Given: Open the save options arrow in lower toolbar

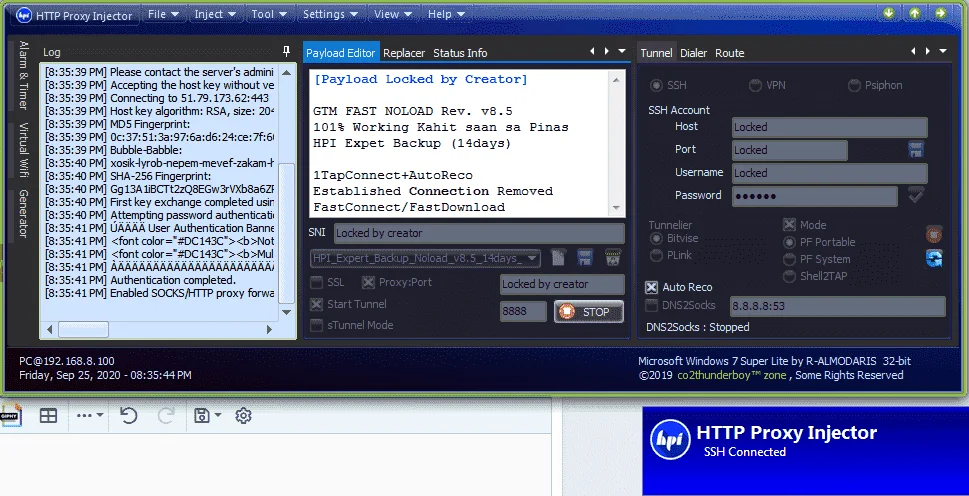Looking at the screenshot, I should coord(218,416).
